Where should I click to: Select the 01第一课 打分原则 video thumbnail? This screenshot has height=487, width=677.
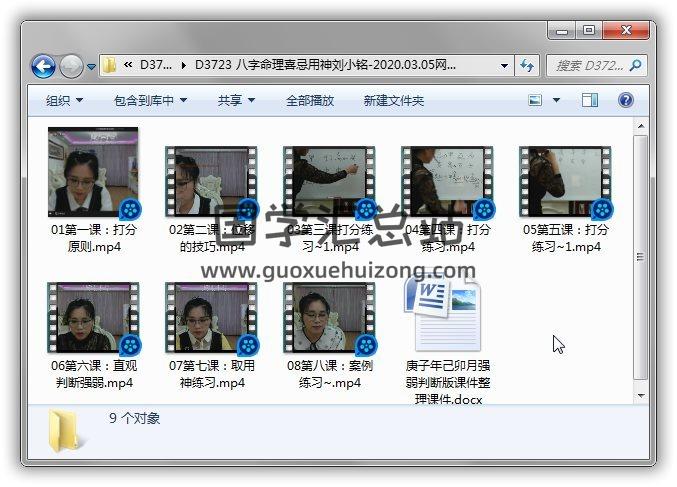tap(93, 172)
